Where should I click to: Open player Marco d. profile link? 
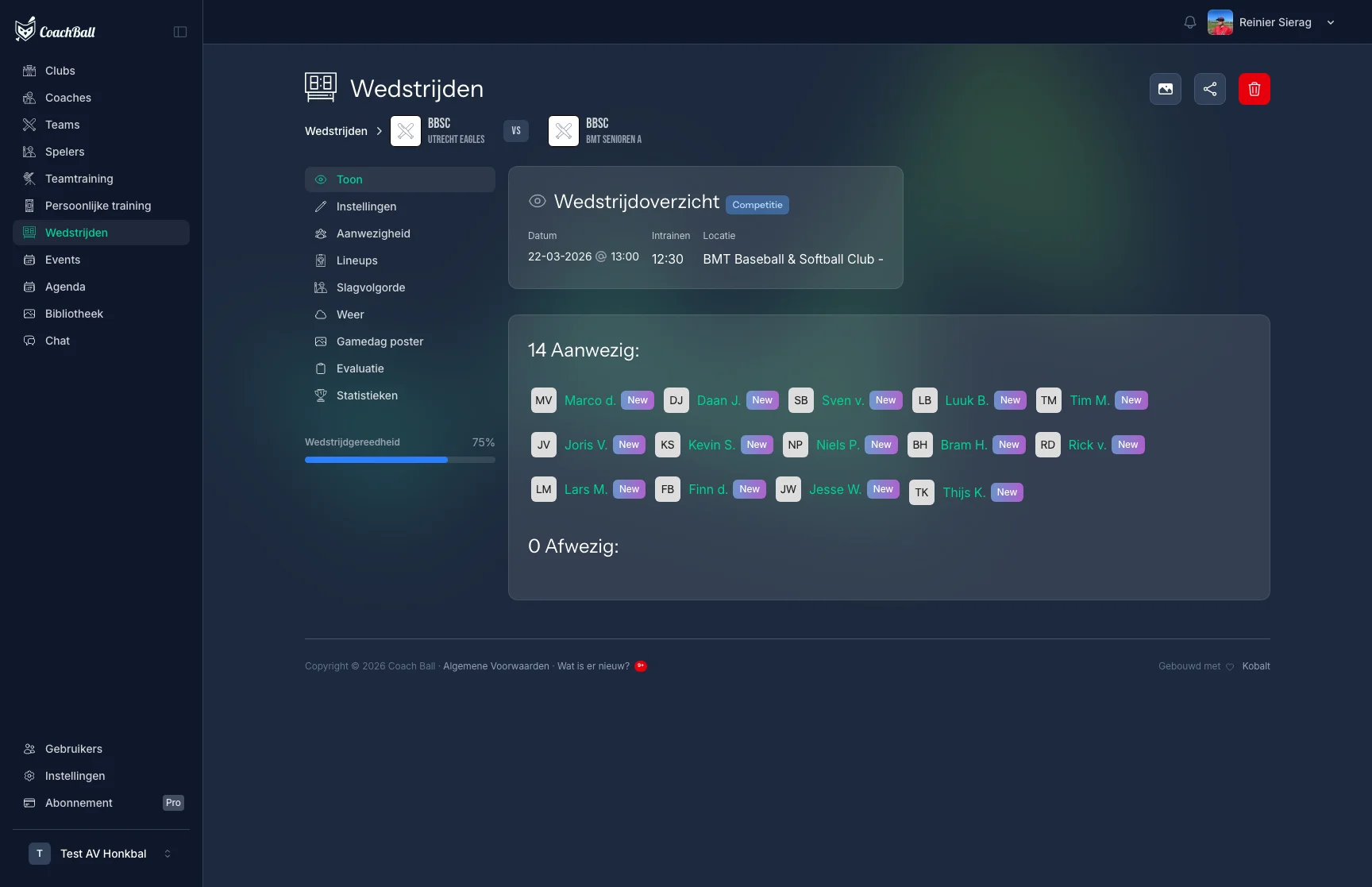tap(590, 400)
